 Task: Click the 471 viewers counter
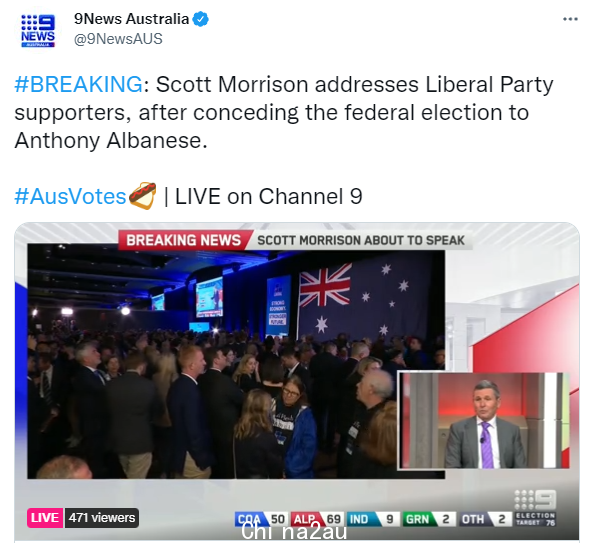tap(102, 518)
